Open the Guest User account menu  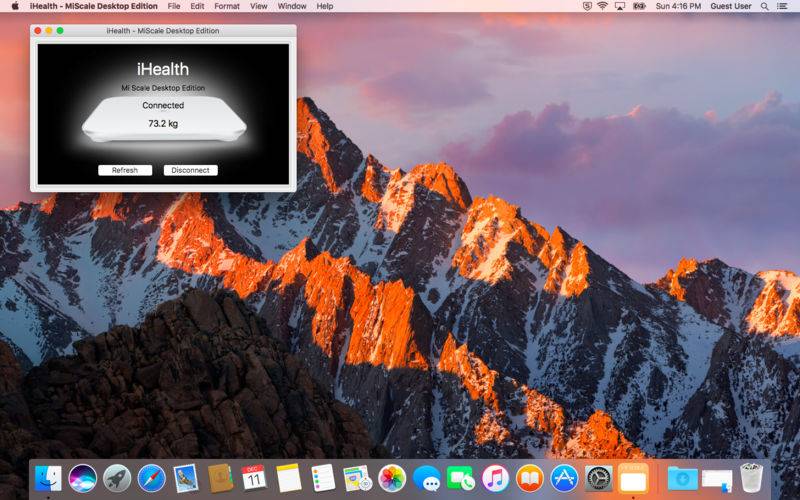[731, 6]
